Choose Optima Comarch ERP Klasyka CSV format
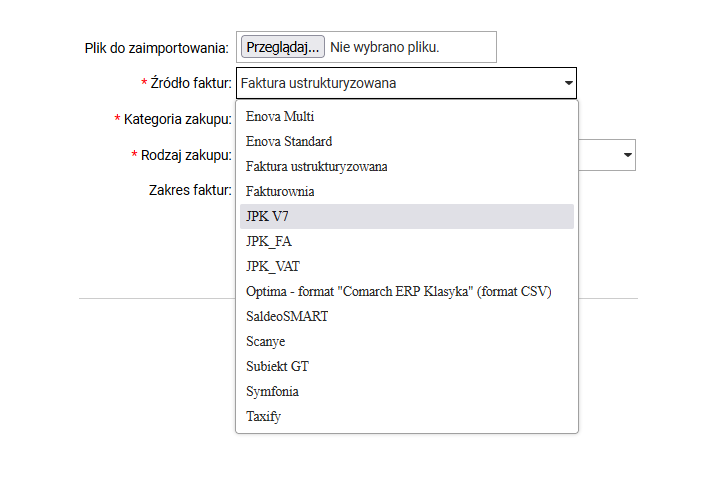703x486 pixels. pos(398,291)
